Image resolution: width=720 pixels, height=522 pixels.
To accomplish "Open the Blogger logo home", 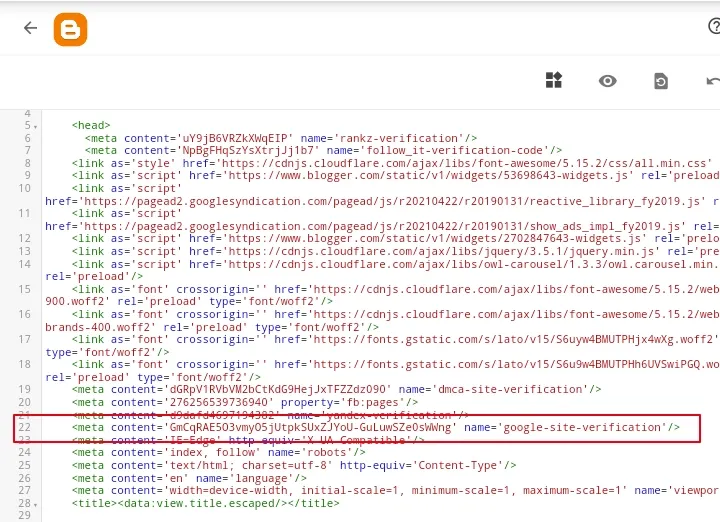I will click(x=70, y=29).
